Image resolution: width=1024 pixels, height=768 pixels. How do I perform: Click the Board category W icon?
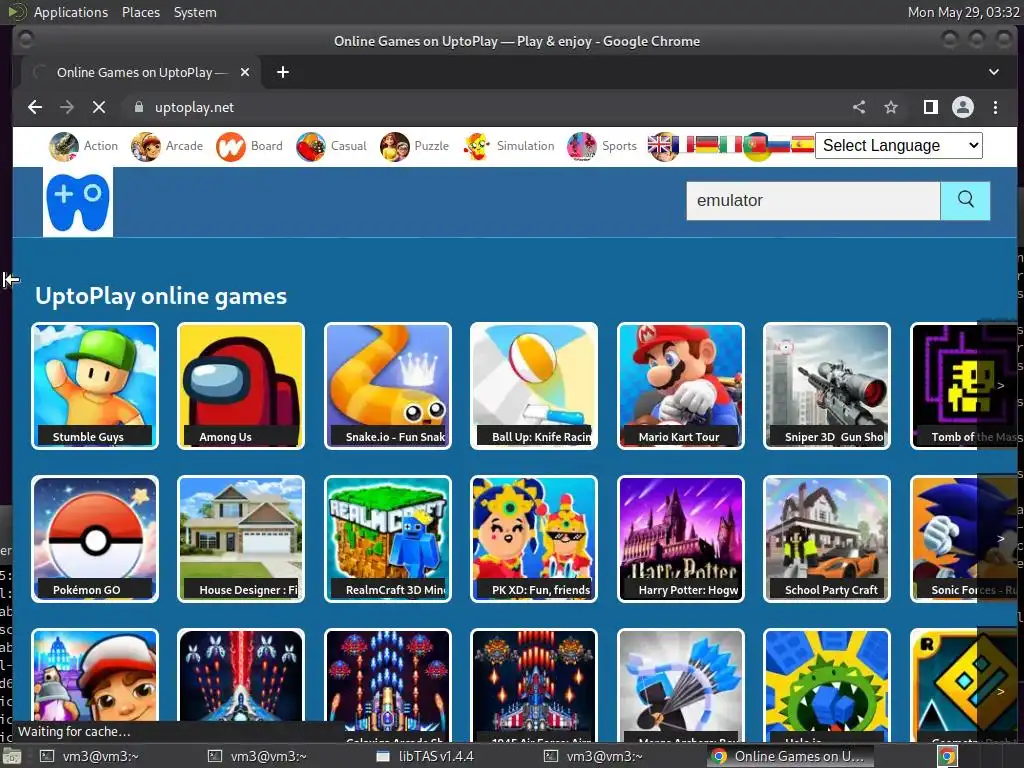pyautogui.click(x=231, y=146)
